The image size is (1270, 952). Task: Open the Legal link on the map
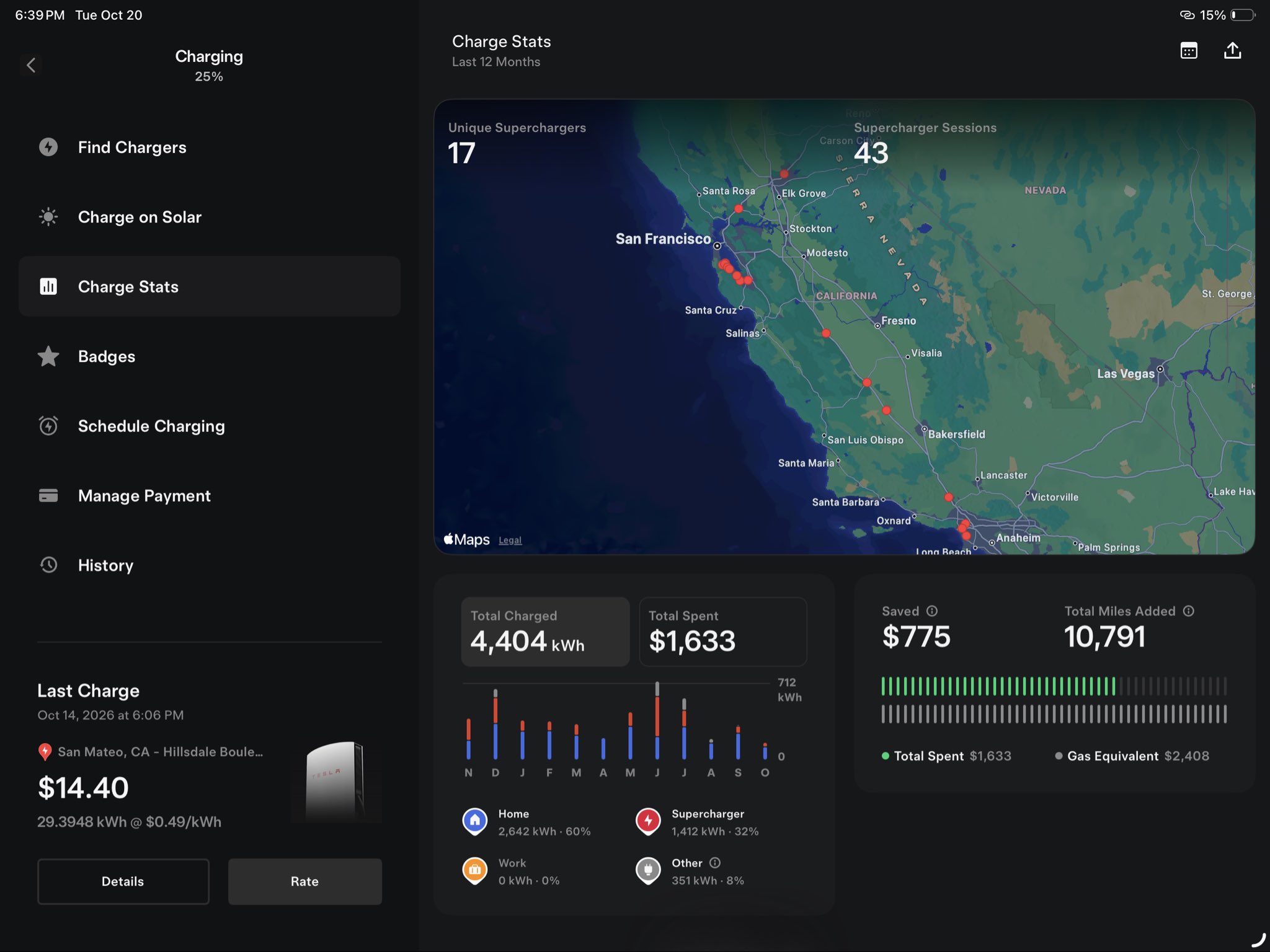point(510,540)
